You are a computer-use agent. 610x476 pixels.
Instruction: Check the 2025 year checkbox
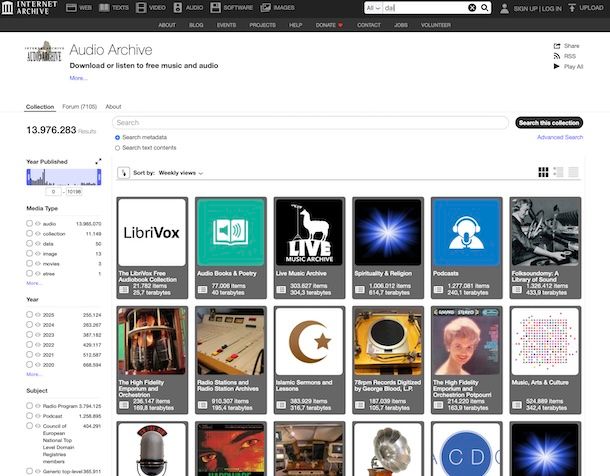30,314
